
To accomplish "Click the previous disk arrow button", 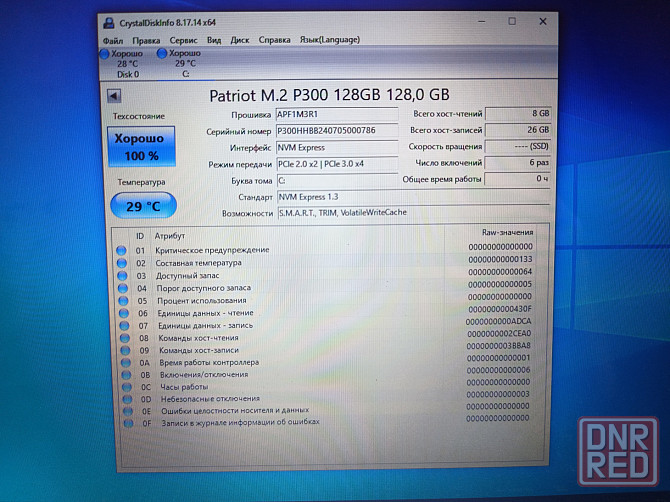I will 114,96.
